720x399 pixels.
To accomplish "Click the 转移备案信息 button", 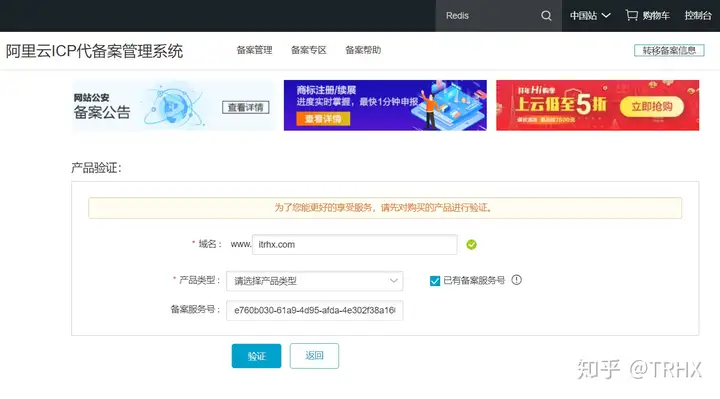I will (669, 51).
